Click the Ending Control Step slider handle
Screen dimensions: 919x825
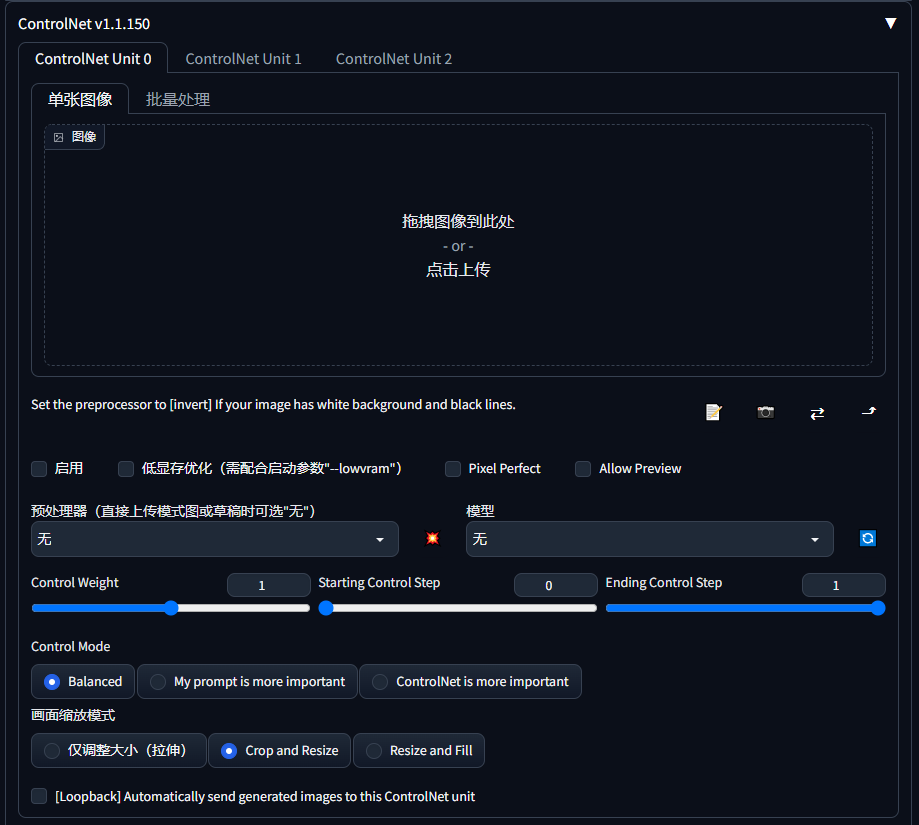click(x=878, y=608)
